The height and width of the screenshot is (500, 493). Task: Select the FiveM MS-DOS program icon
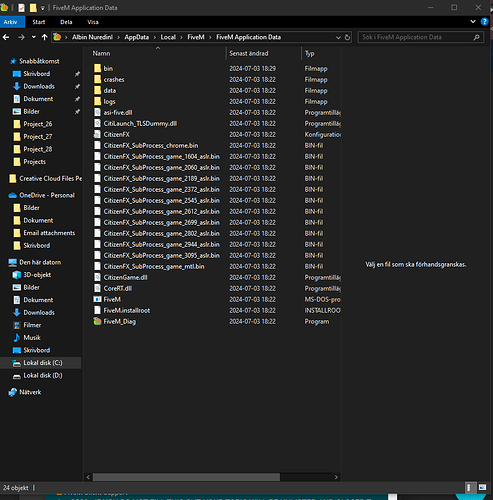pyautogui.click(x=97, y=299)
